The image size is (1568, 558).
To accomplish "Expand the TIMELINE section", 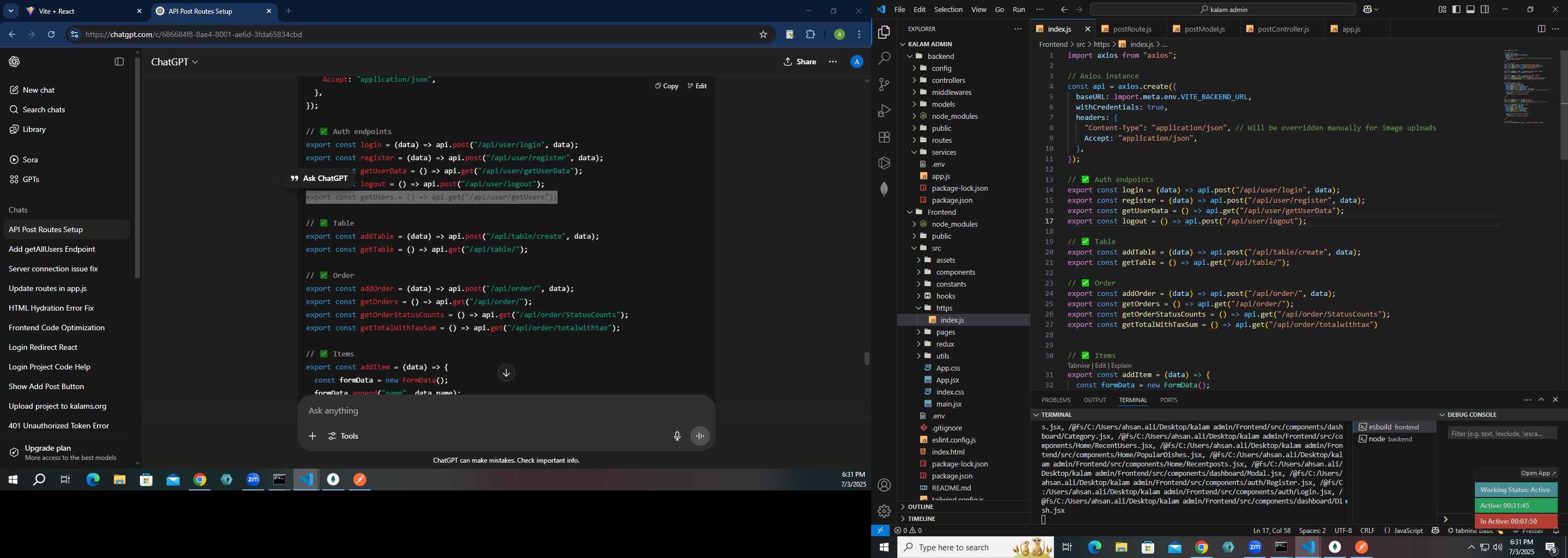I will click(922, 519).
